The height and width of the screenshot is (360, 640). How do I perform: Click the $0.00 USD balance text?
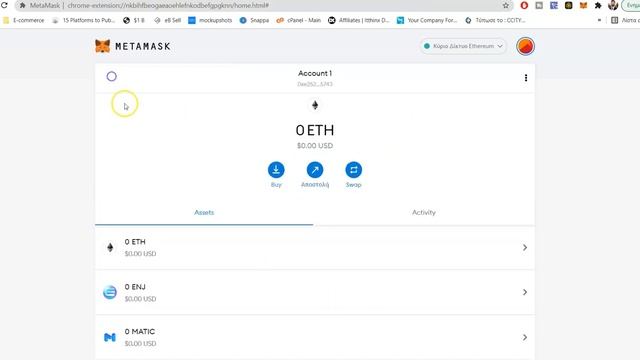tap(315, 146)
